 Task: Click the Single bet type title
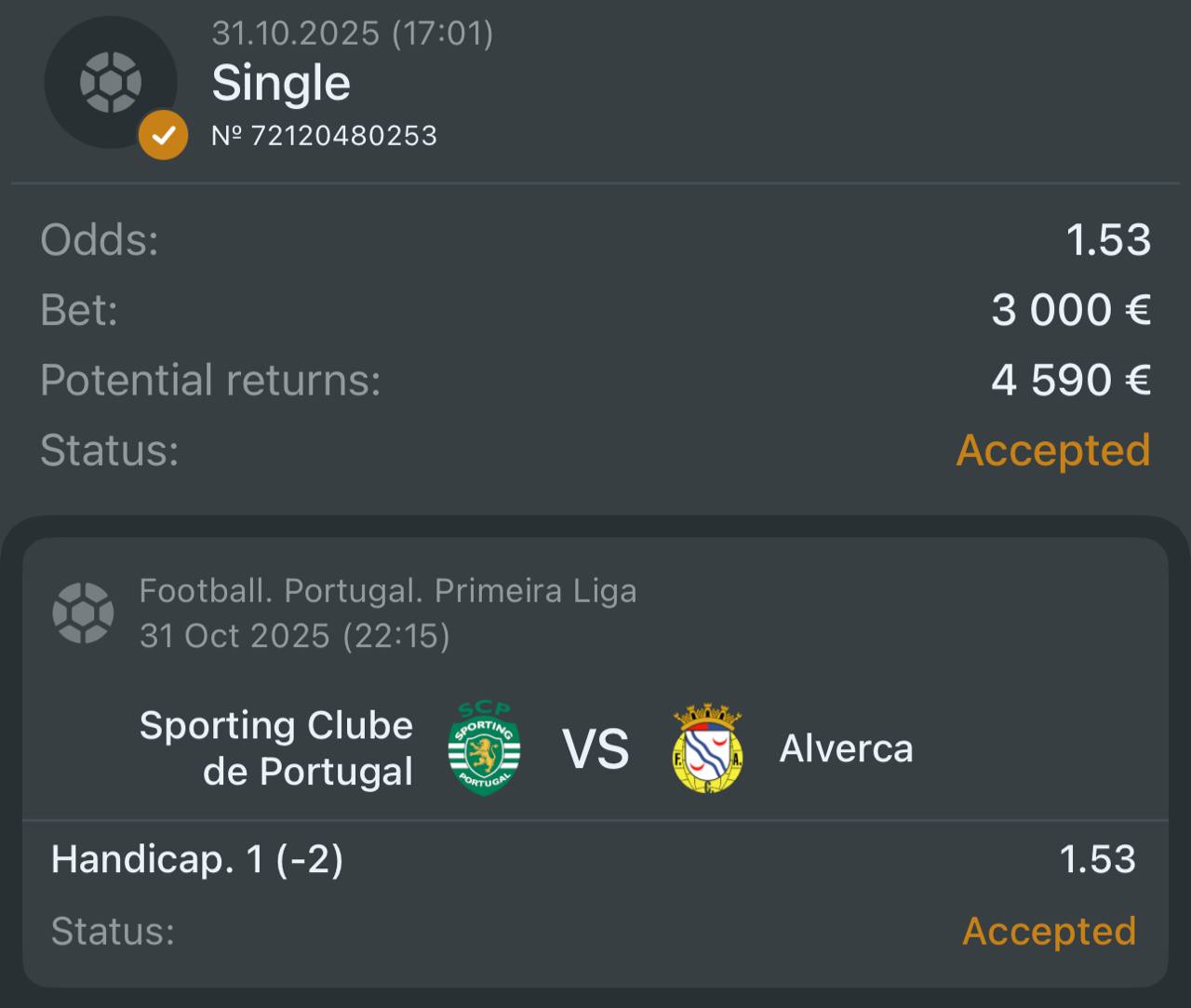click(x=281, y=83)
